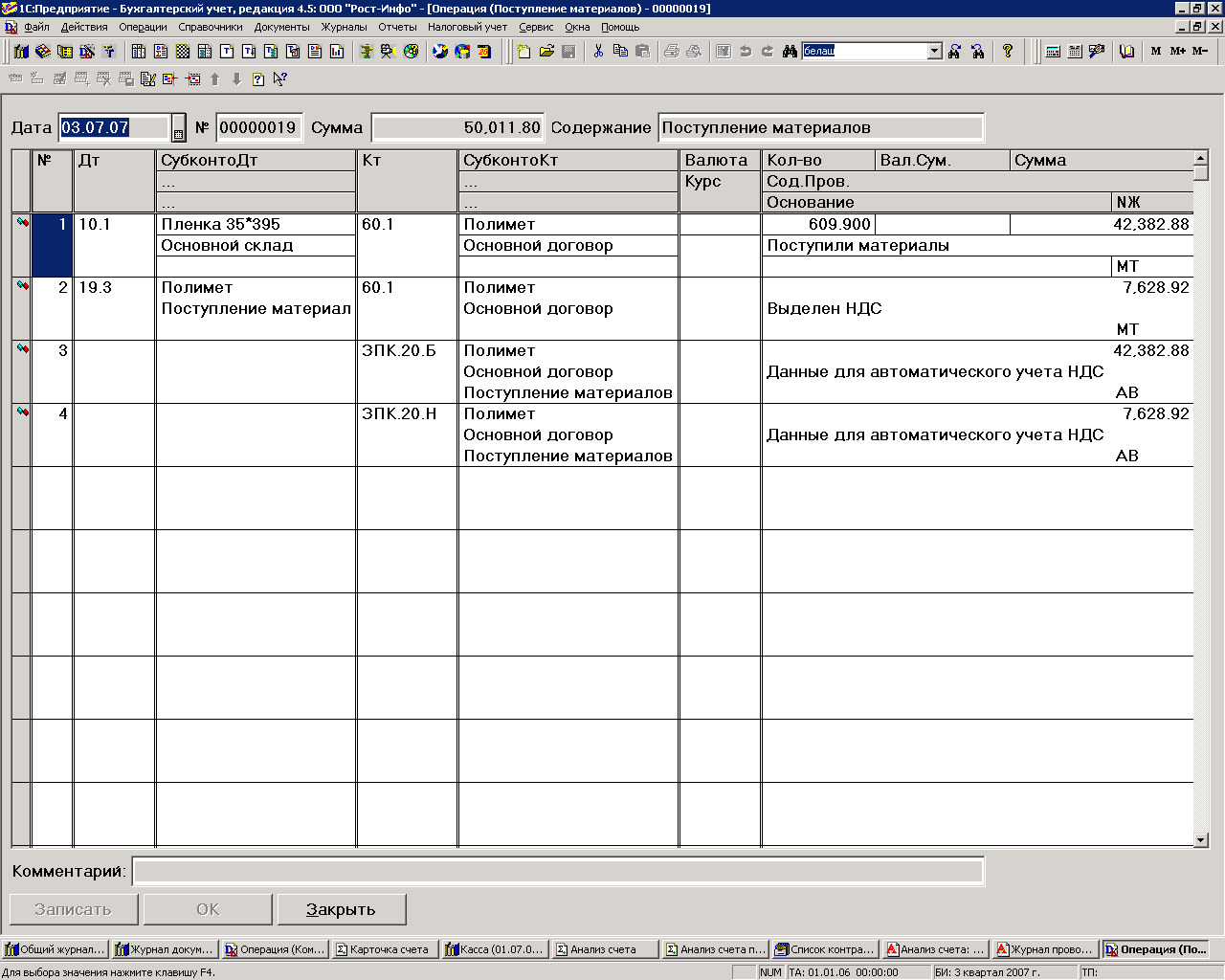Click the New document icon in the toolbar
This screenshot has width=1225, height=980.
(523, 51)
